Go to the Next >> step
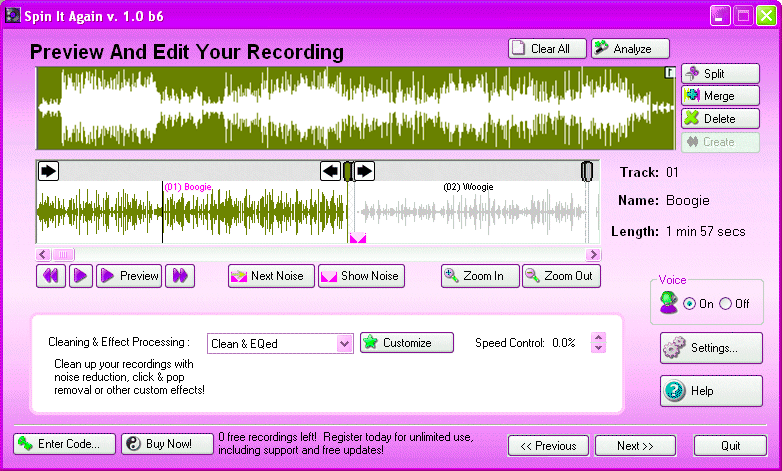 coord(635,445)
